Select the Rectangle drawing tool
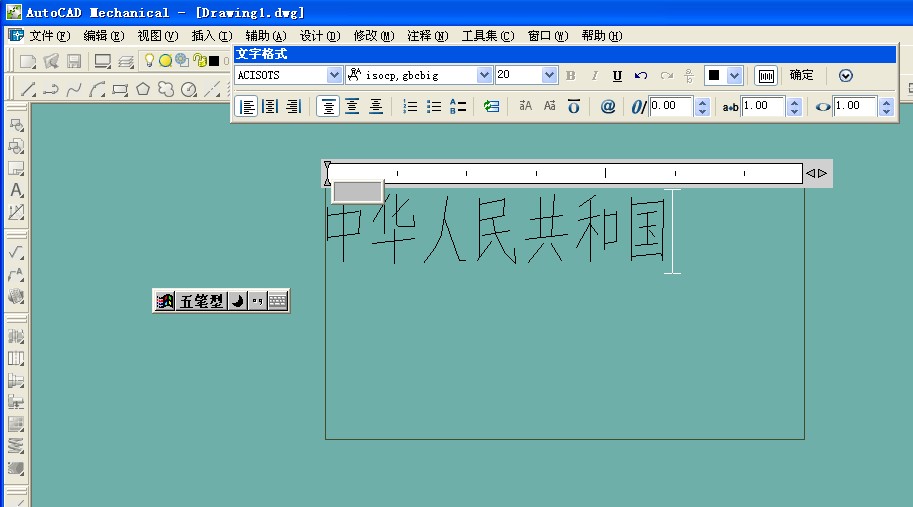The image size is (913, 507). [120, 90]
